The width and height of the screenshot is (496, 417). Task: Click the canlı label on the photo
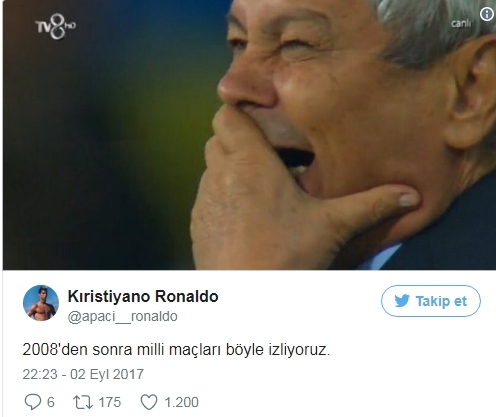[461, 23]
